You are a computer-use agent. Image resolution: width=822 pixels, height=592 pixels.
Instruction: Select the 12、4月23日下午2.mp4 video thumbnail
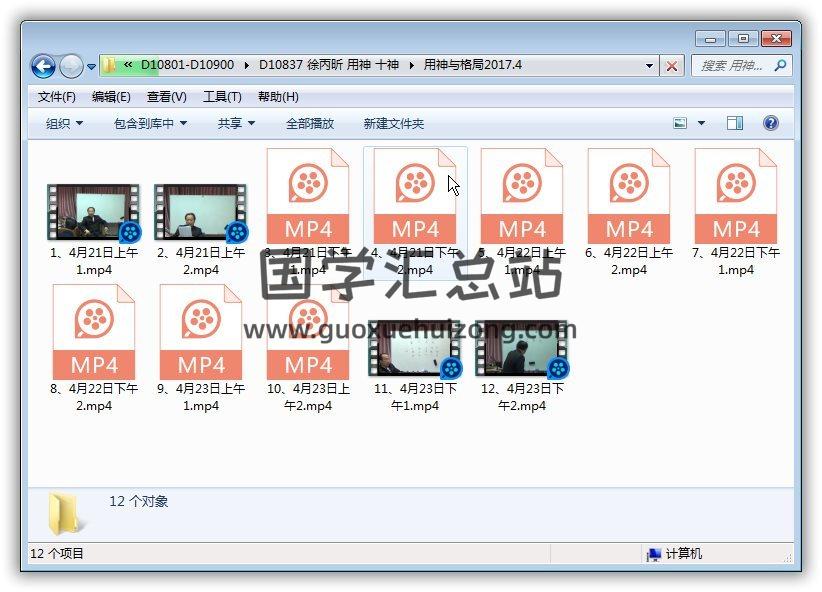(x=522, y=348)
